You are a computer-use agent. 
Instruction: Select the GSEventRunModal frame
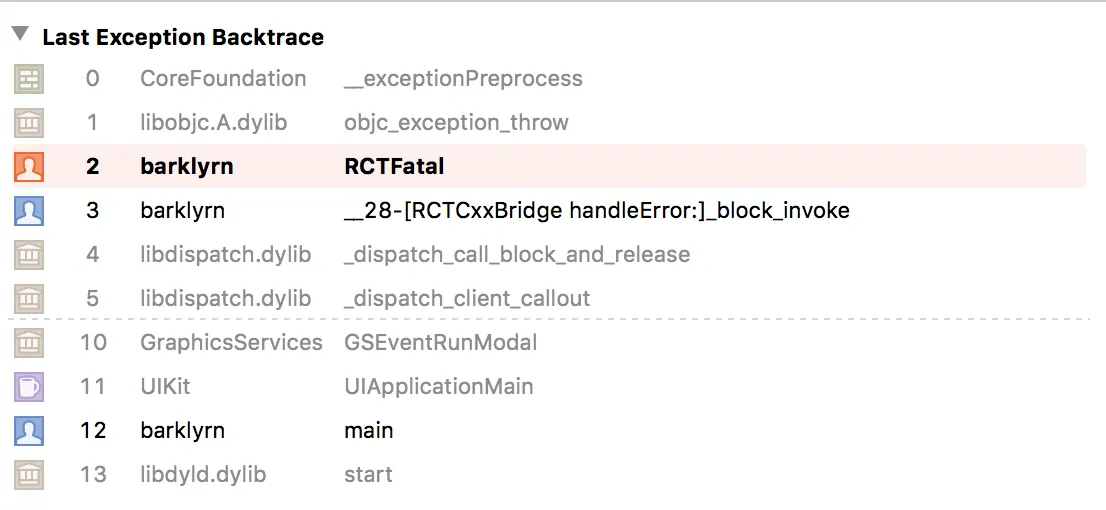coord(440,343)
